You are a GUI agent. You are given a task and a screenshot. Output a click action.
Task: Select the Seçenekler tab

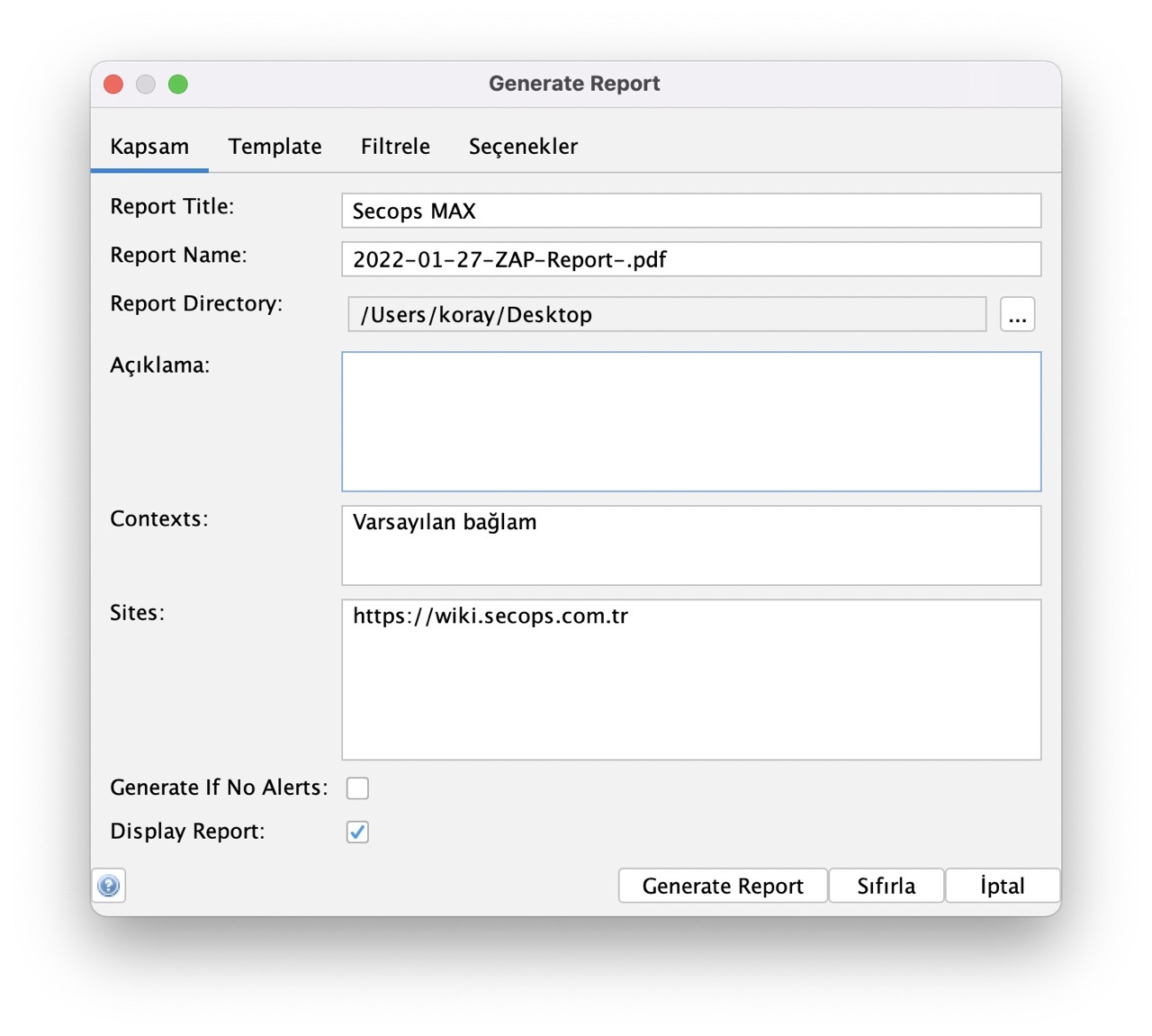coord(523,147)
